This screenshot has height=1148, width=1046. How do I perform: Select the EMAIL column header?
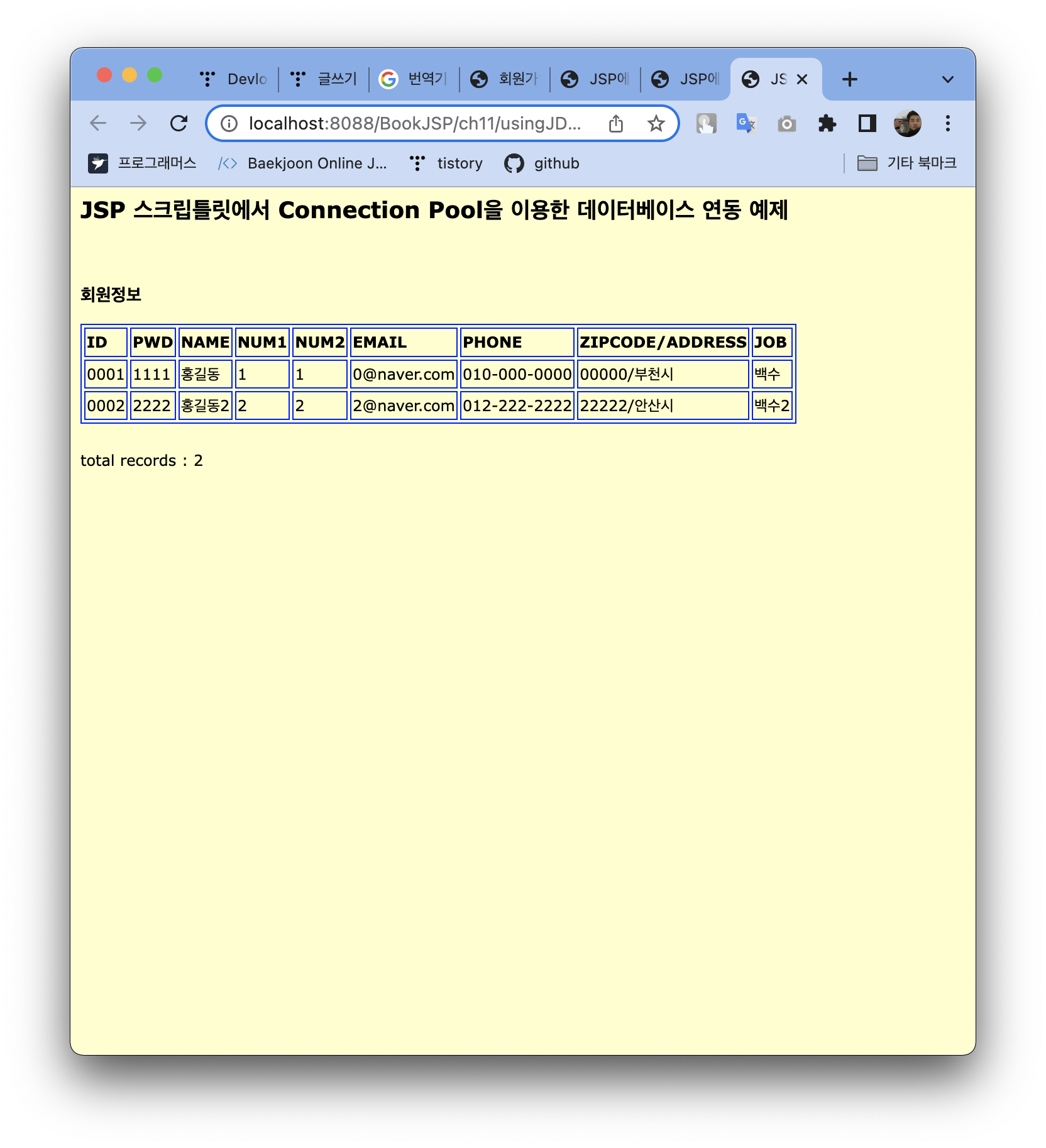pos(404,342)
